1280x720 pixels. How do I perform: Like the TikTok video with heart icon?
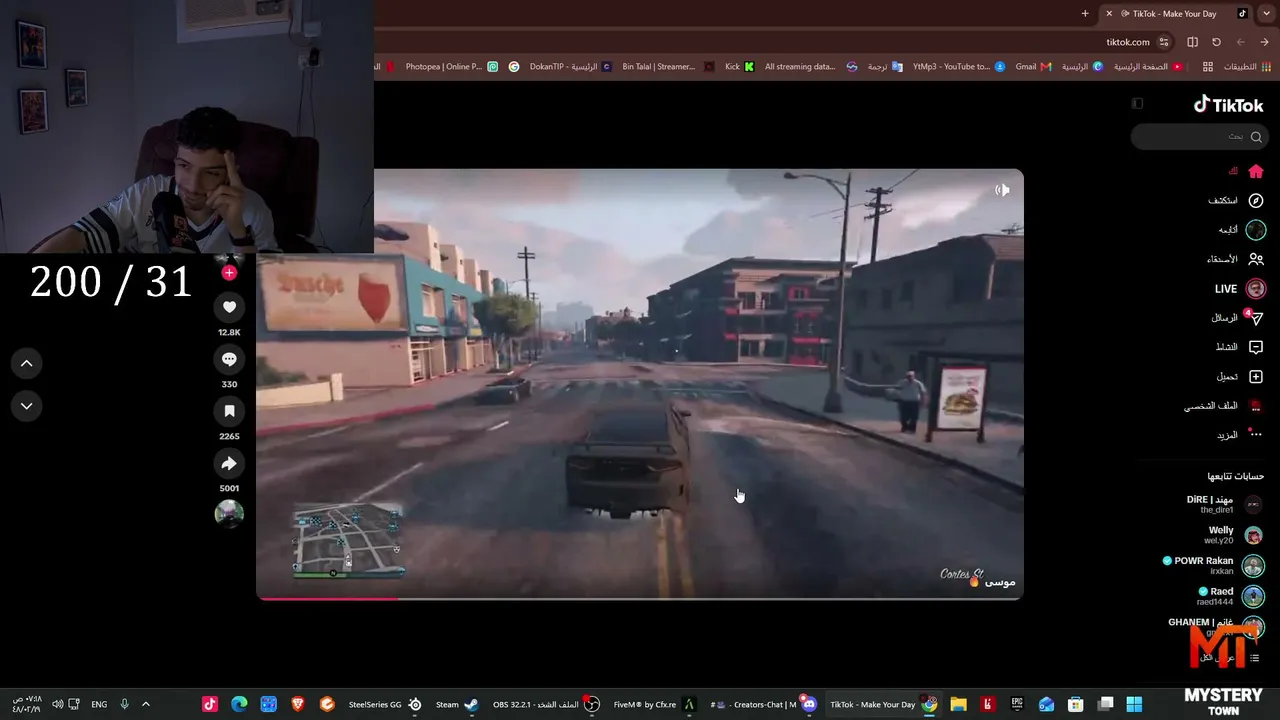pos(229,307)
